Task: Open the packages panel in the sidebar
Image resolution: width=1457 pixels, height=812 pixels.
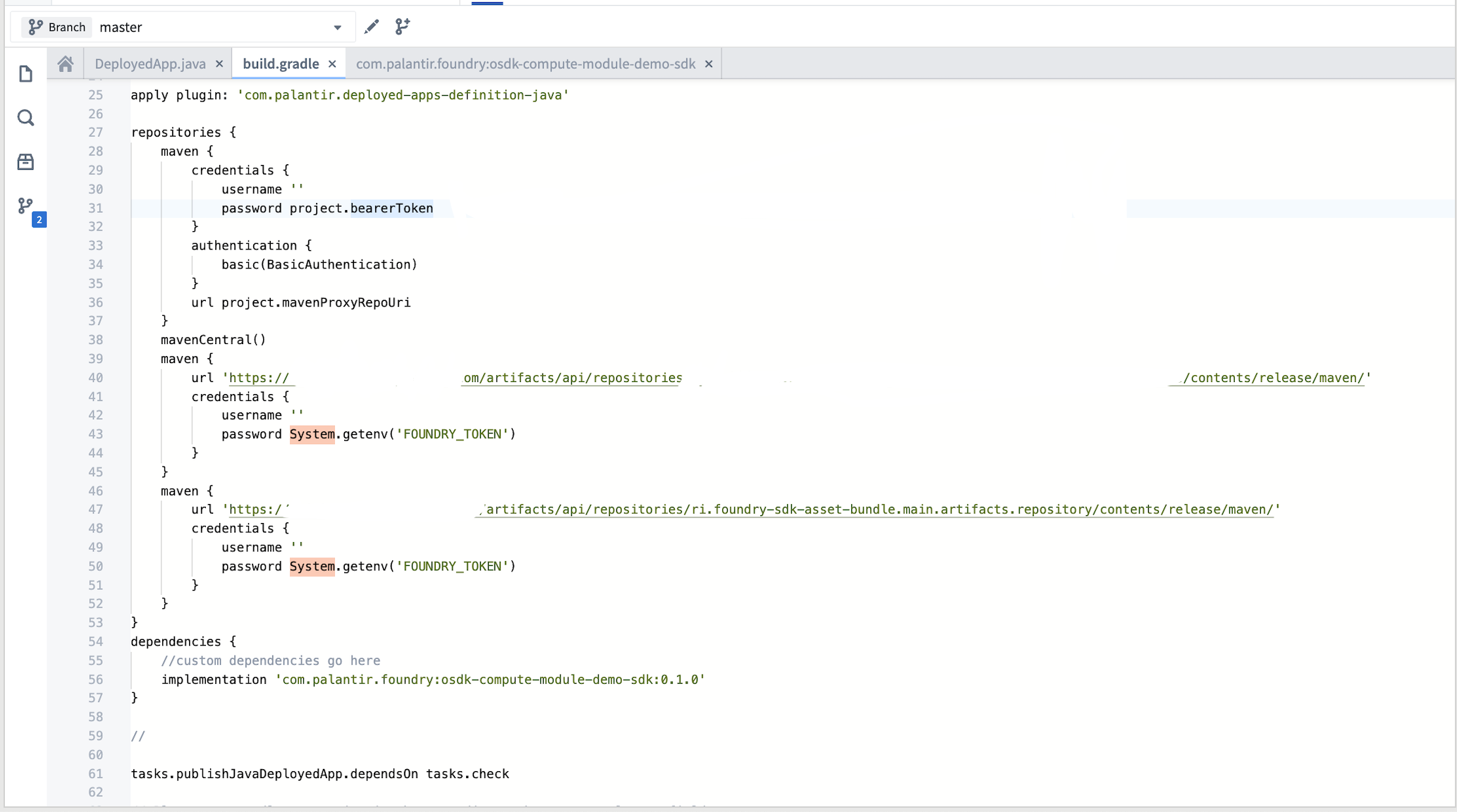Action: 25,161
